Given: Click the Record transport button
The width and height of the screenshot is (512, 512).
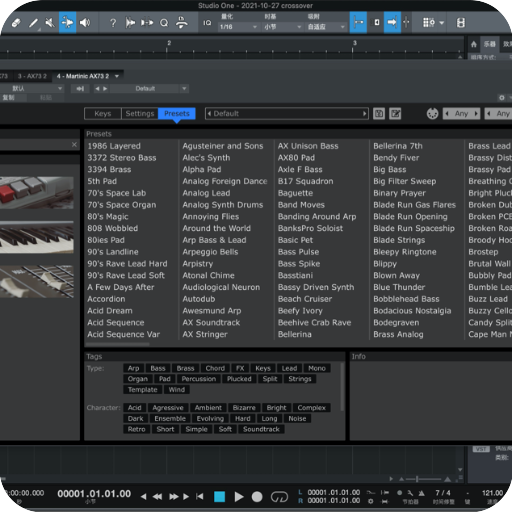Looking at the screenshot, I should tap(257, 497).
